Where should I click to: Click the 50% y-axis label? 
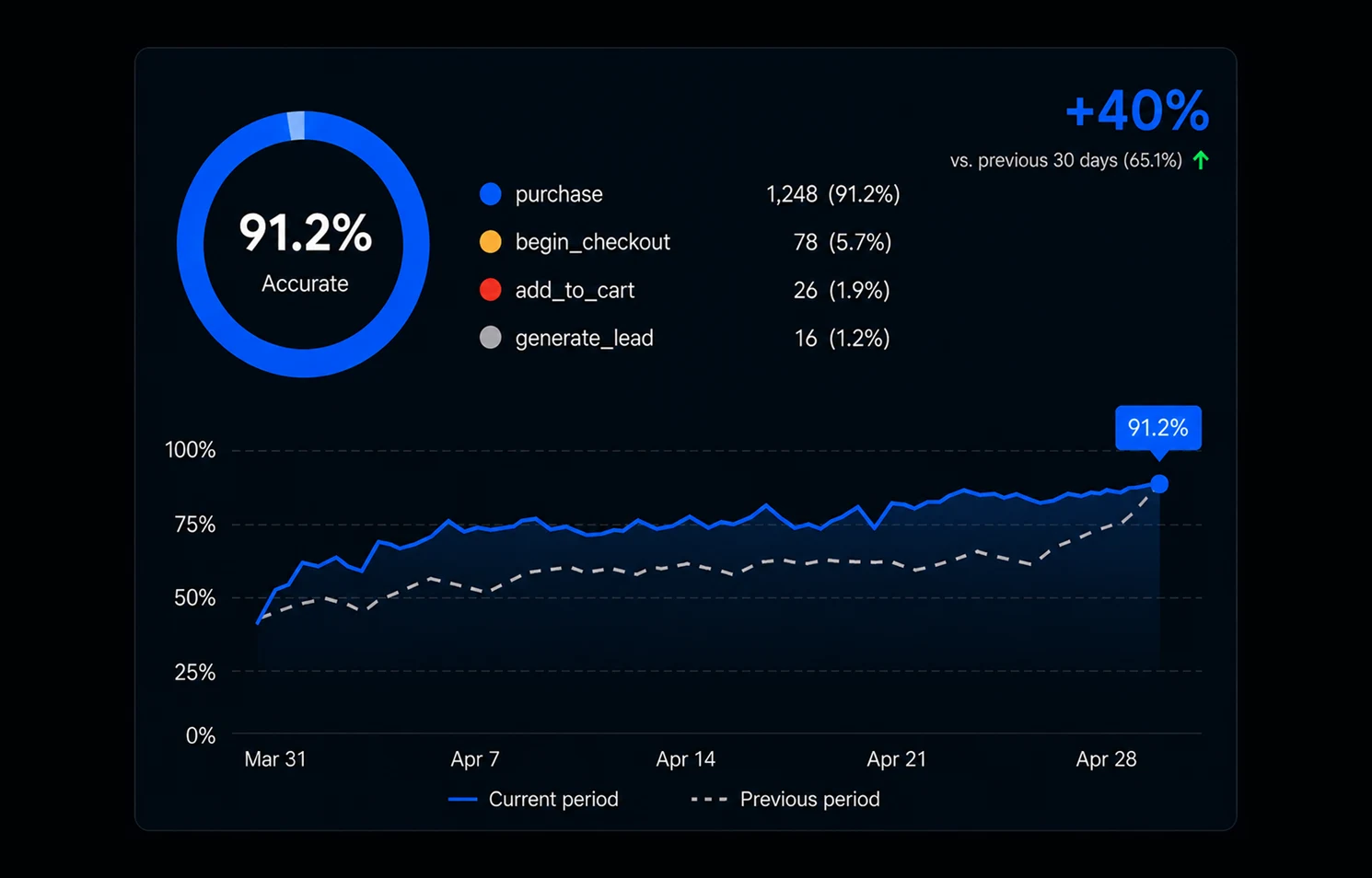(194, 598)
